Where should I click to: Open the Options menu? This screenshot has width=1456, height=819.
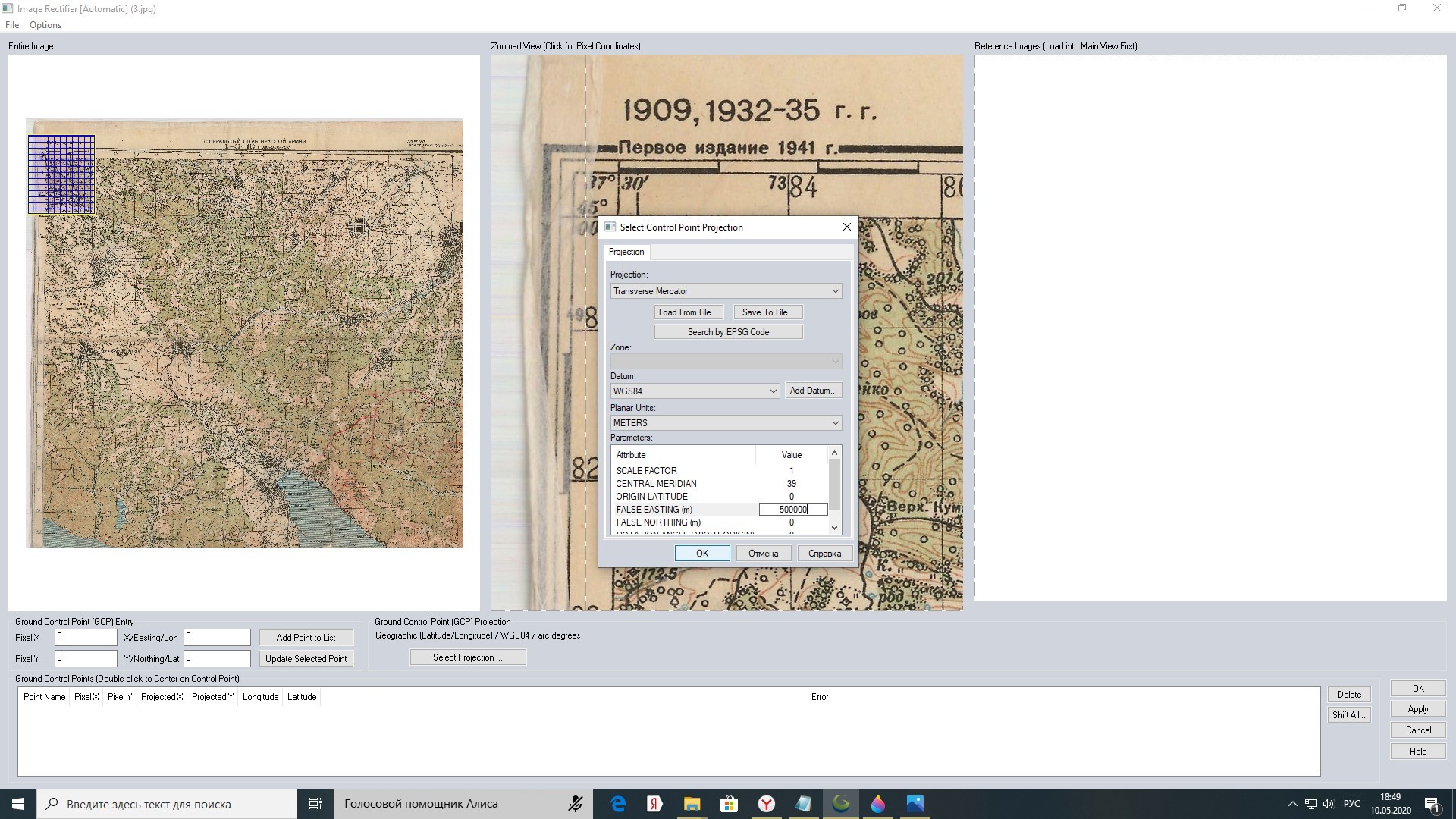click(45, 25)
